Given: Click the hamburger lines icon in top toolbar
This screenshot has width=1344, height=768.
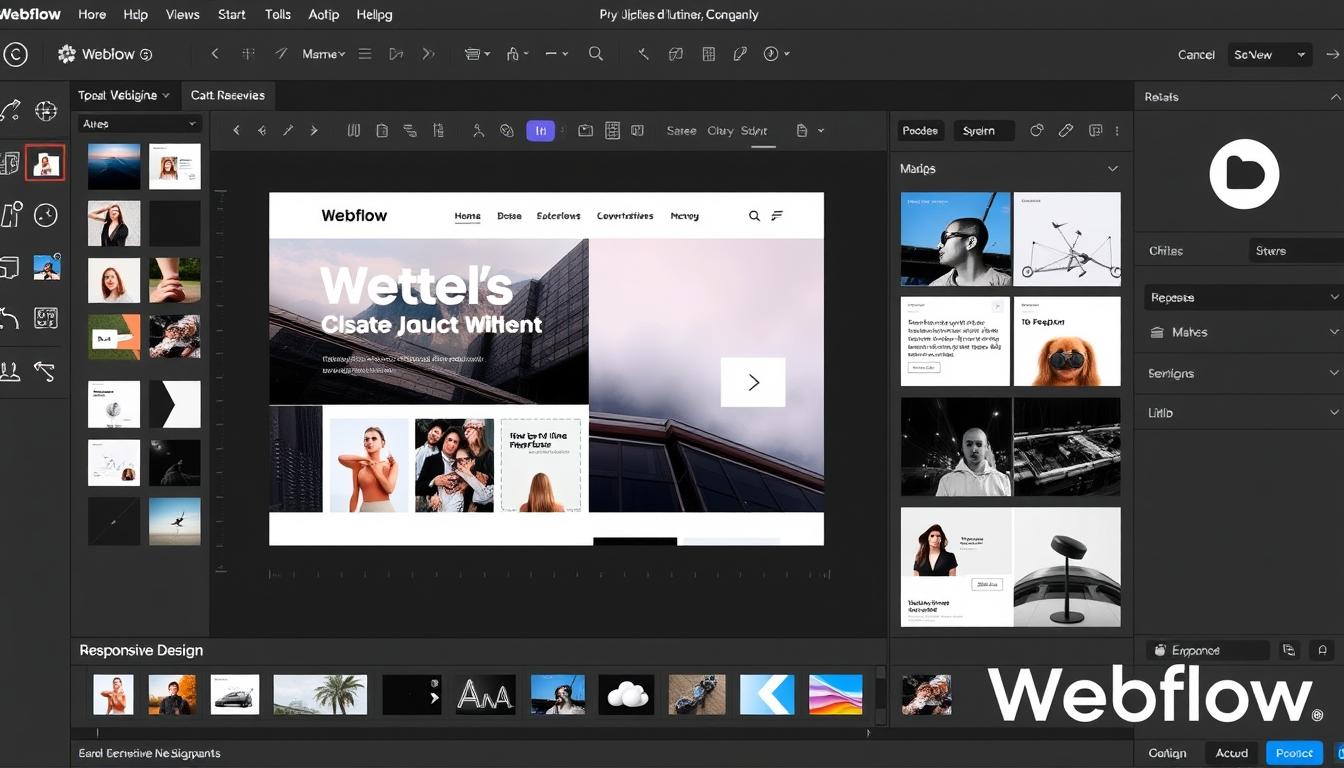Looking at the screenshot, I should coord(365,54).
